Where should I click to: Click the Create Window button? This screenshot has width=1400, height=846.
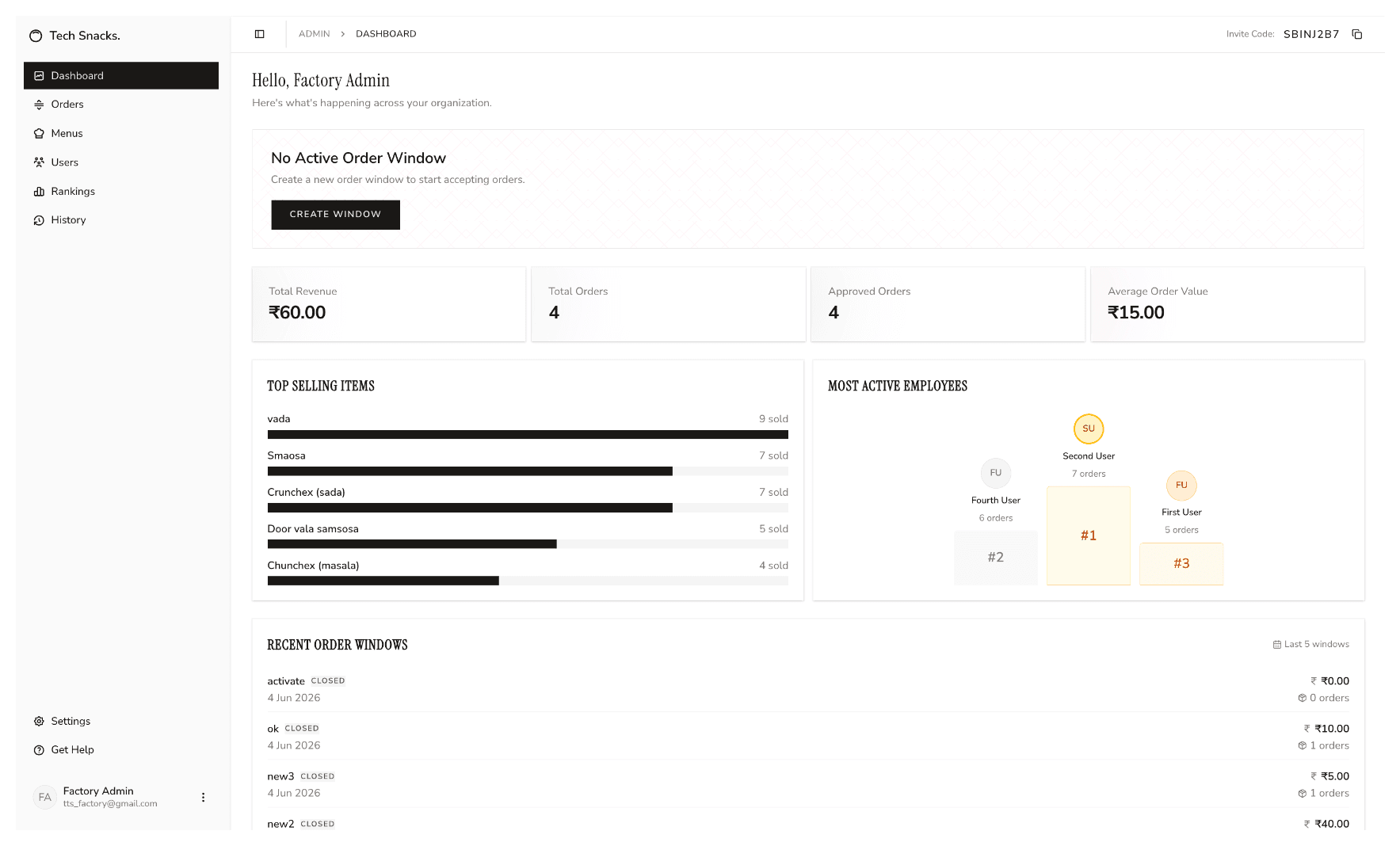point(335,215)
